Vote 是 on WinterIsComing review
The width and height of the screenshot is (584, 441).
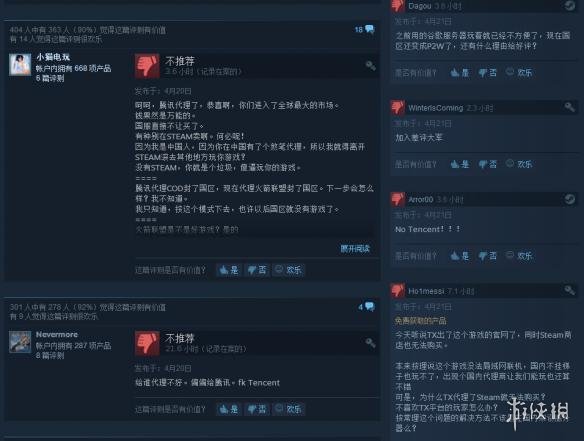[x=460, y=164]
